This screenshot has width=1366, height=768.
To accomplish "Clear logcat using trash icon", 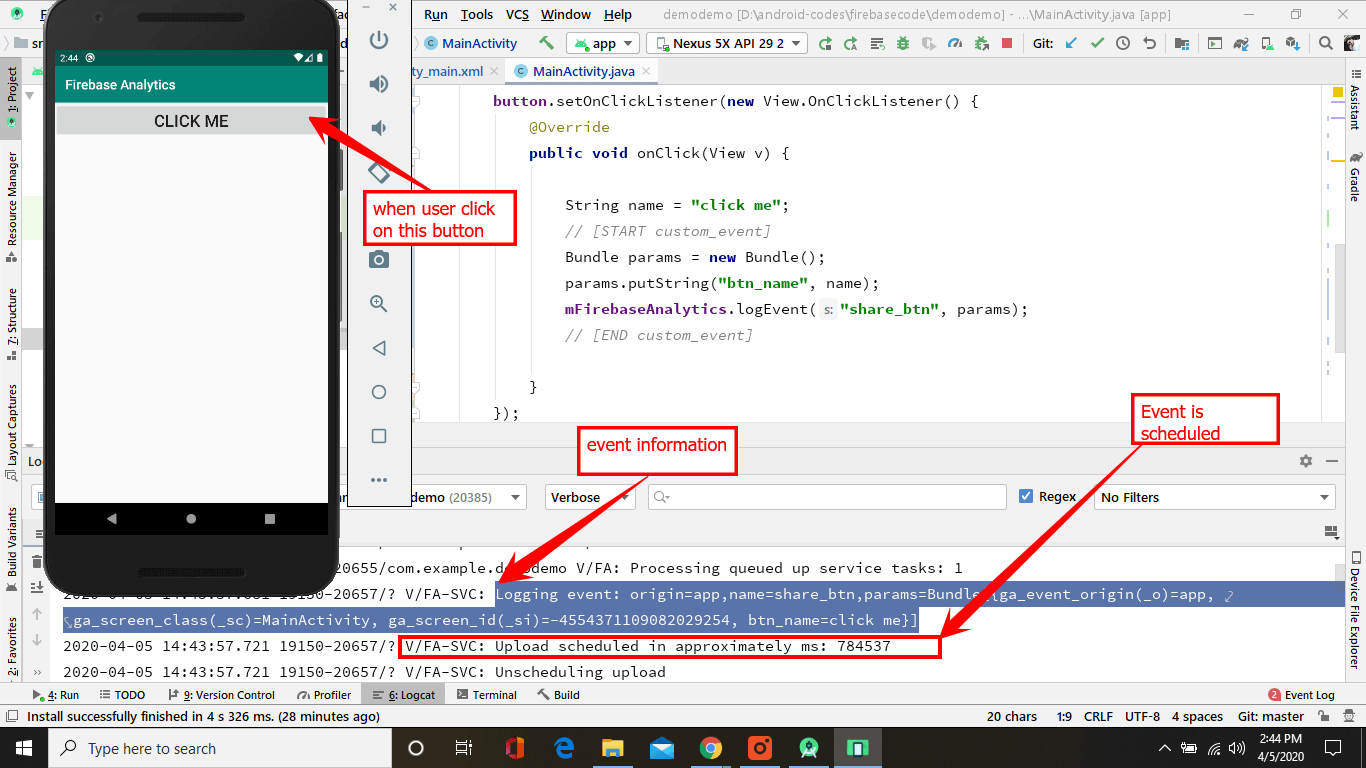I will pos(37,562).
